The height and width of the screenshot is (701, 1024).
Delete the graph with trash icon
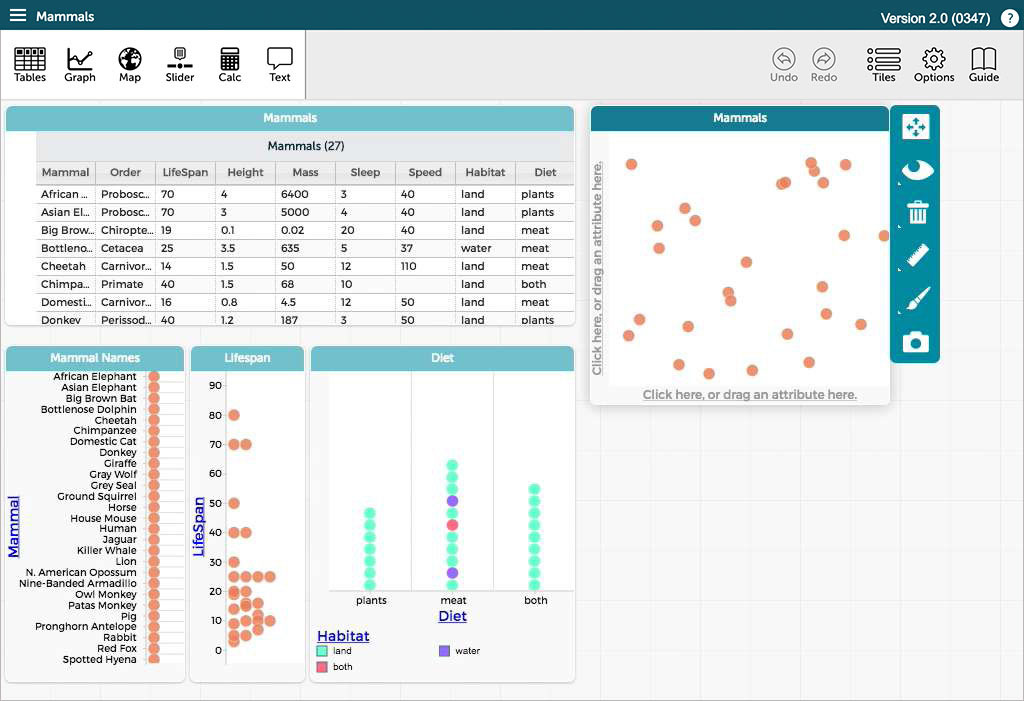click(x=915, y=213)
